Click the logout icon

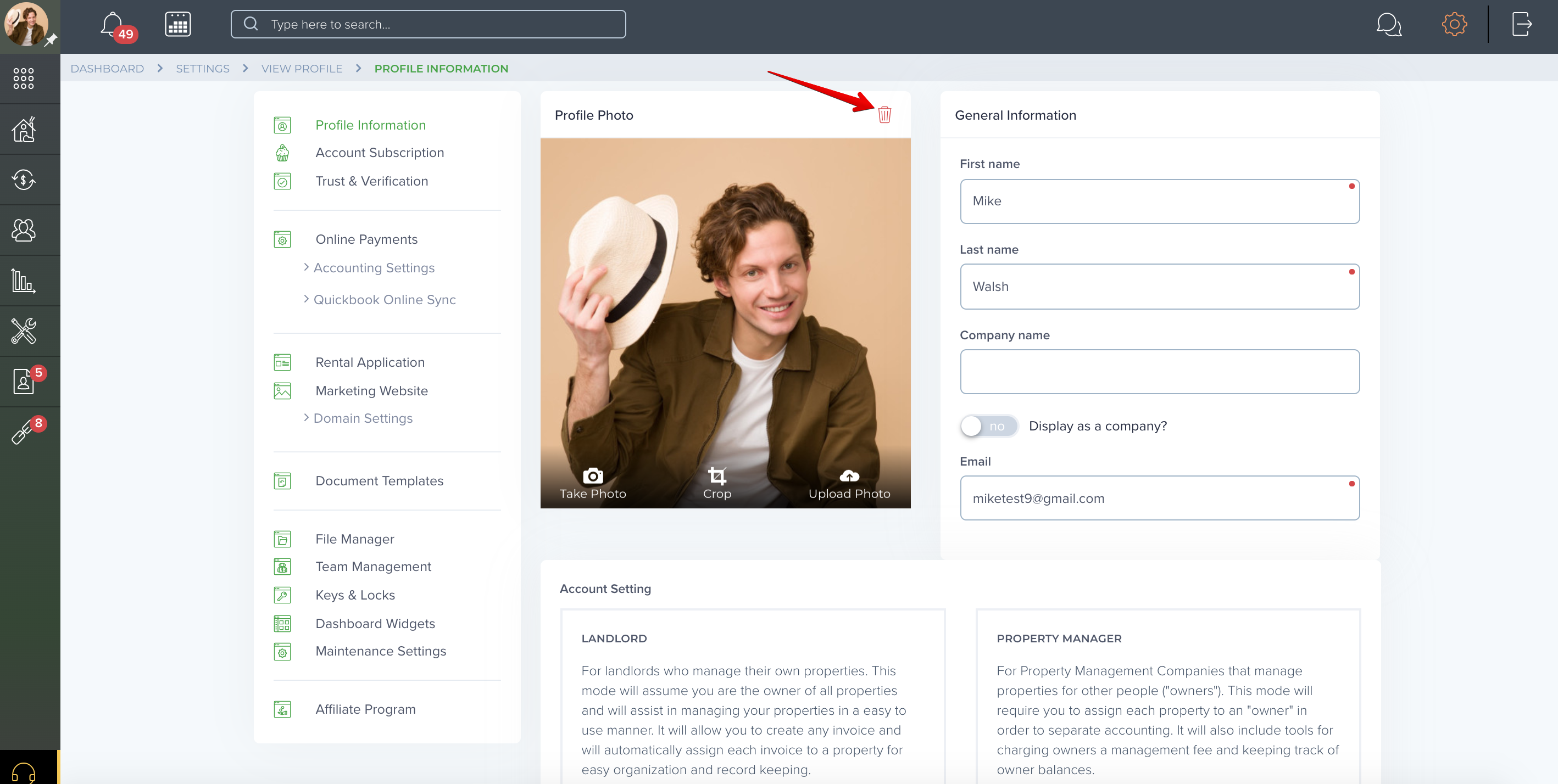(1522, 24)
